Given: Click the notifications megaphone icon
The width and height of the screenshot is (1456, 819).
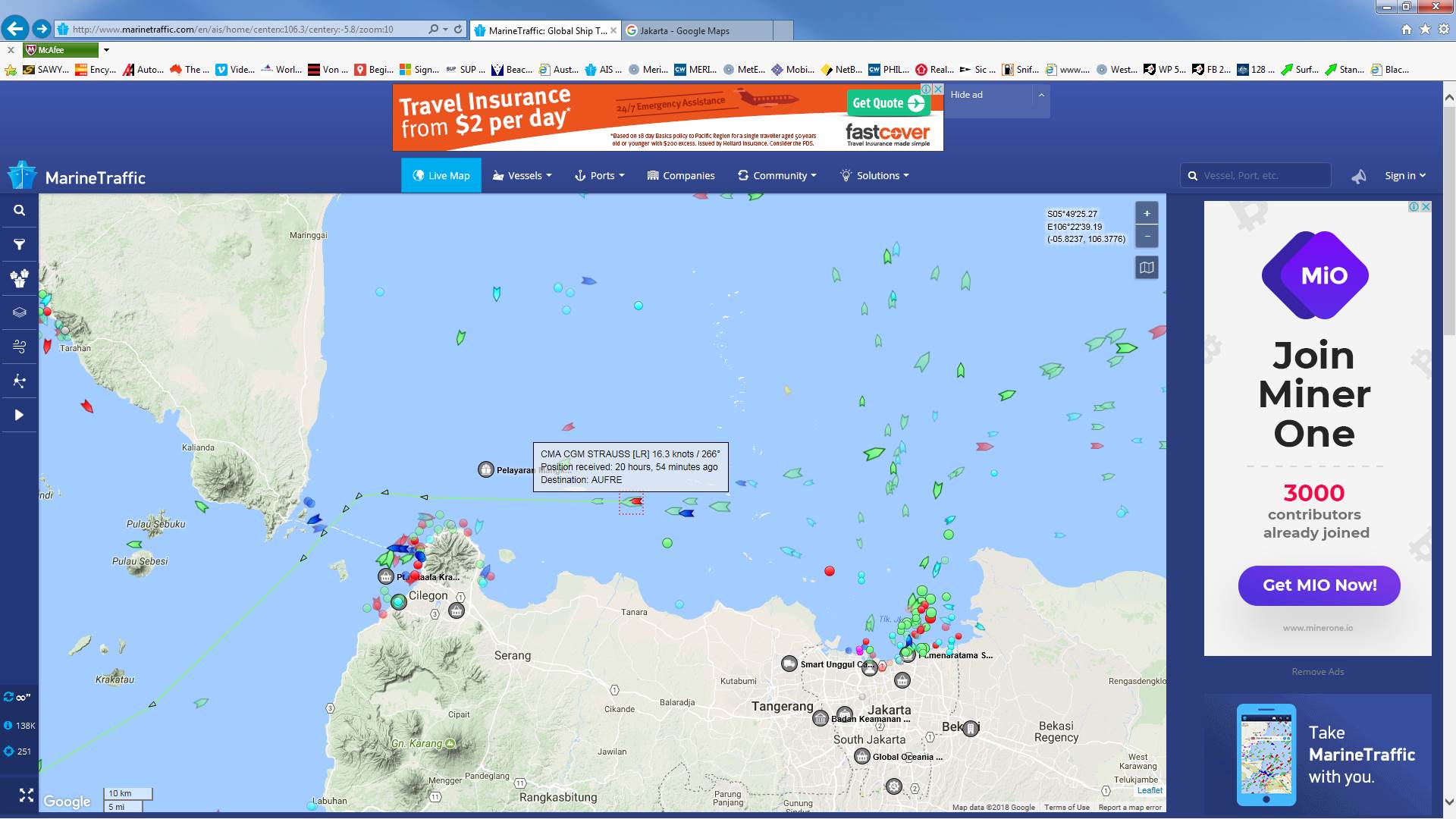Looking at the screenshot, I should [1358, 176].
